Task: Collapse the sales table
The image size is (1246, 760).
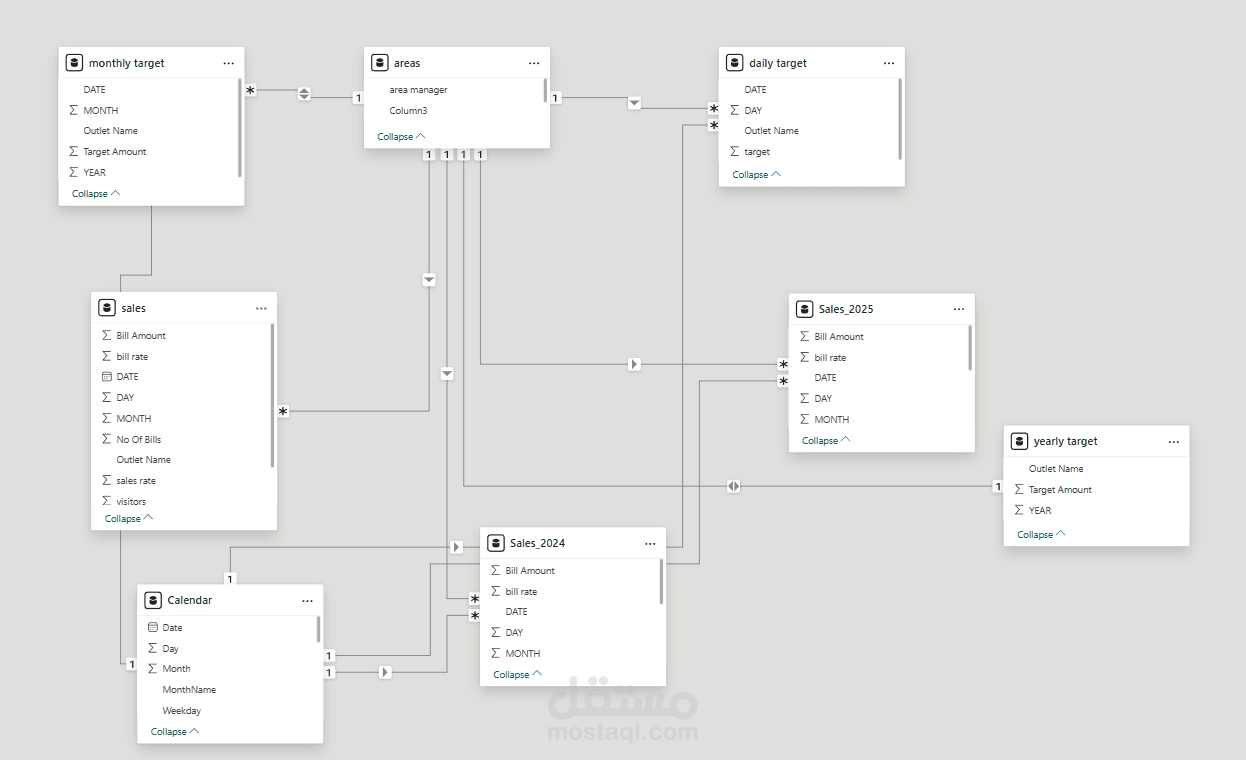Action: (x=129, y=518)
